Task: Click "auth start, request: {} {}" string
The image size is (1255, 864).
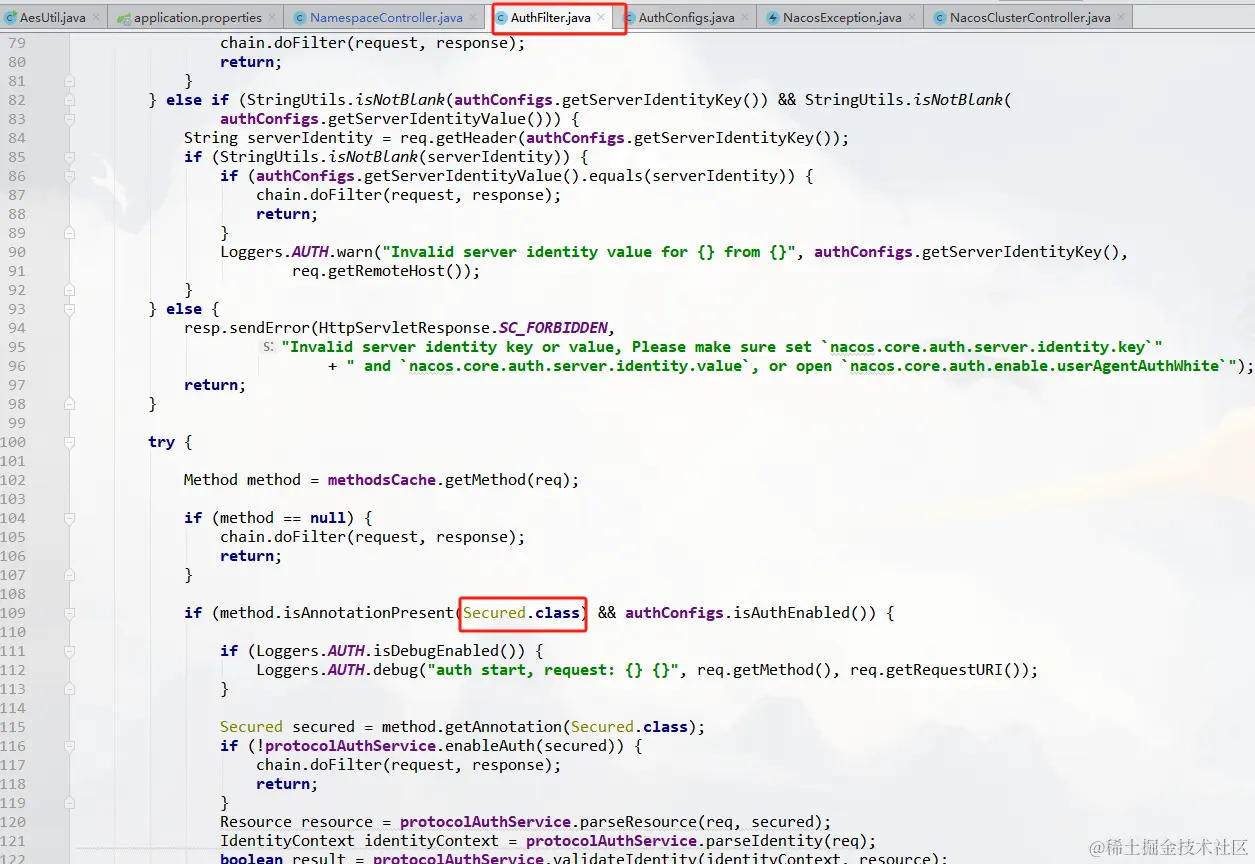Action: tap(554, 670)
